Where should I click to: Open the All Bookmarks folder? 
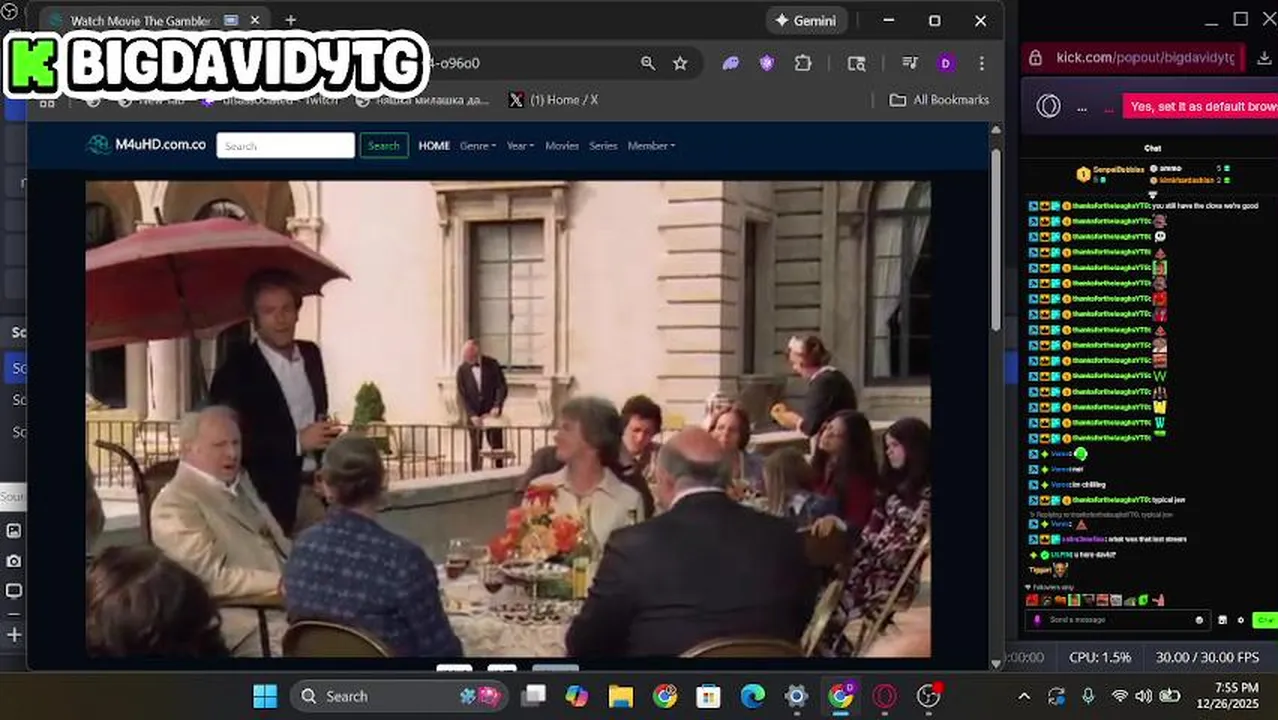click(x=939, y=100)
